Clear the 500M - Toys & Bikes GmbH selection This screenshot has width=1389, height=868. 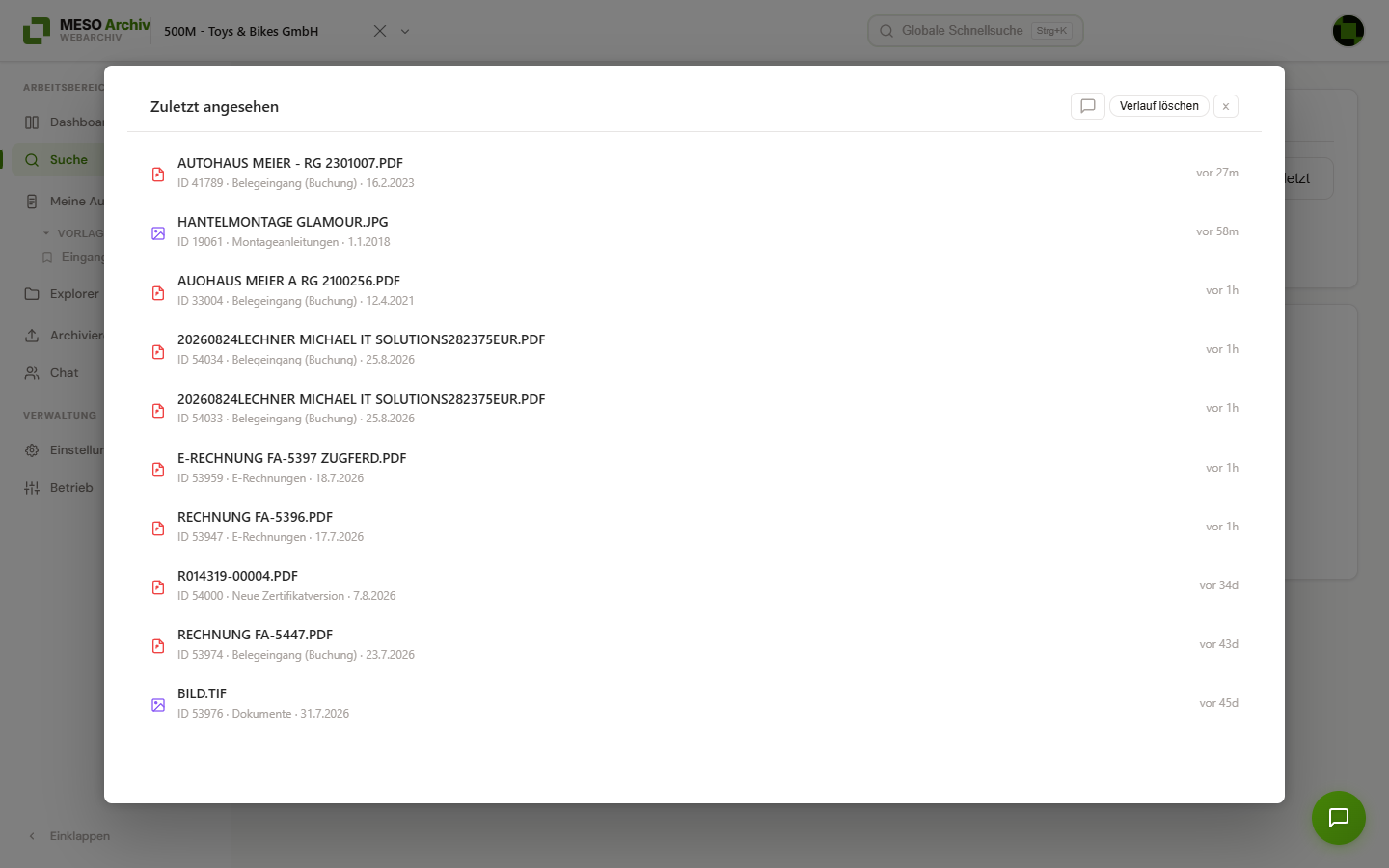click(380, 31)
